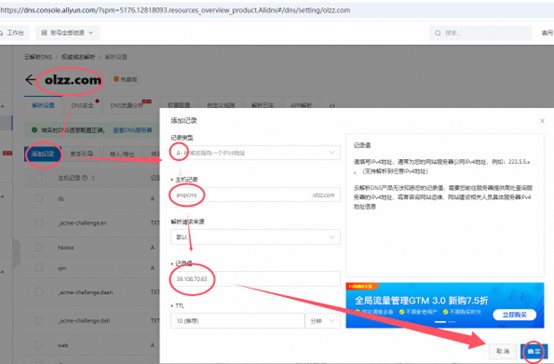The width and height of the screenshot is (554, 364).
Task: Switch to the 自定义线路 tab
Action: [x=221, y=105]
